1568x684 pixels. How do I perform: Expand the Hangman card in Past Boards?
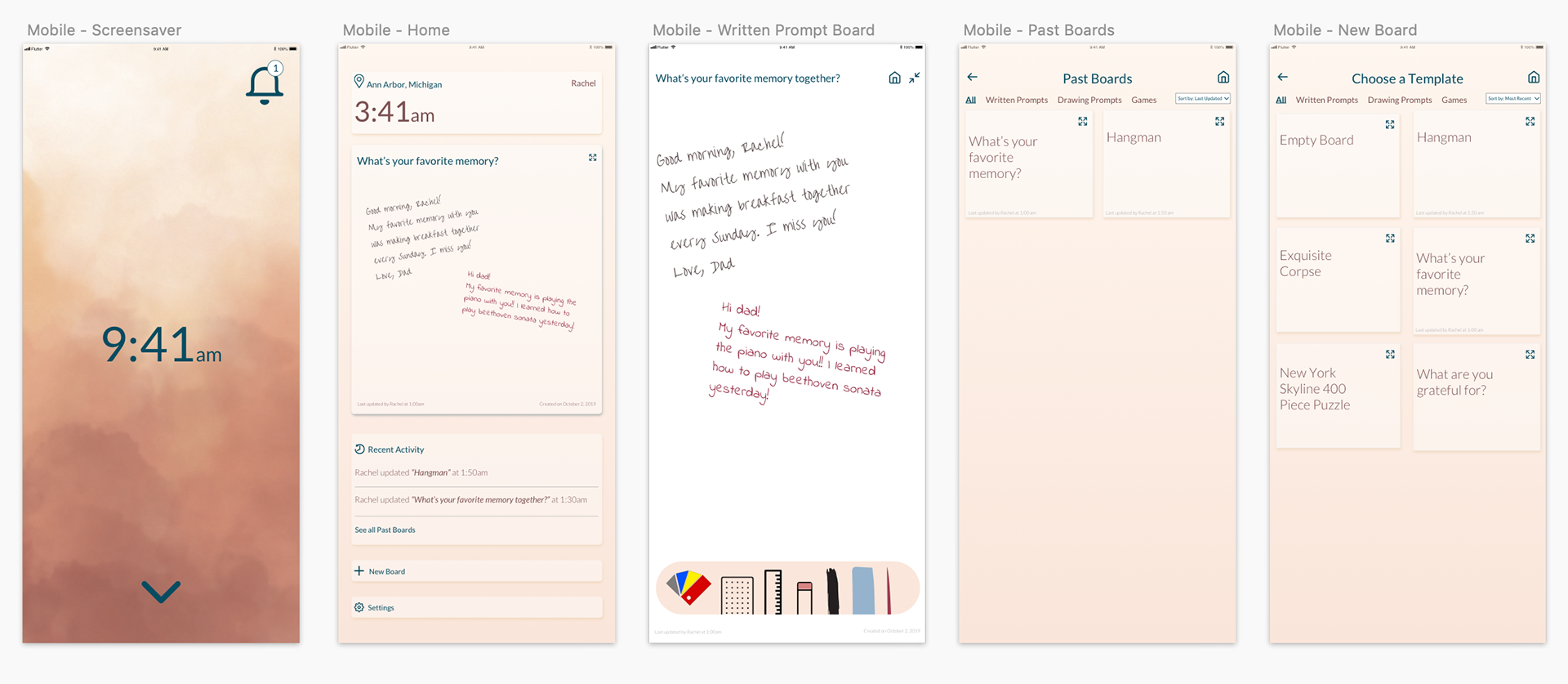point(1220,121)
